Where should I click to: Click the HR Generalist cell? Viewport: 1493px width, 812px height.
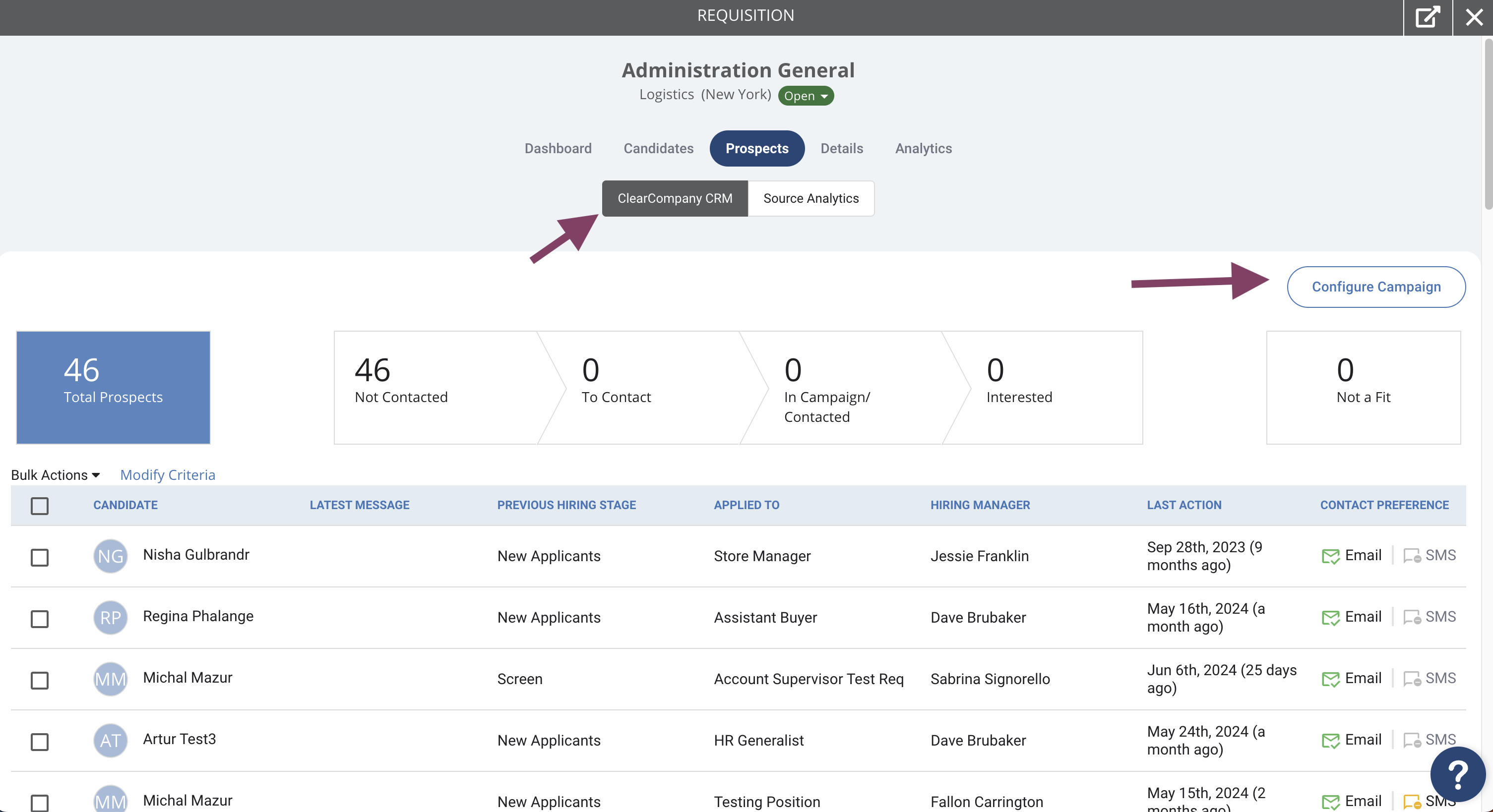pos(759,740)
